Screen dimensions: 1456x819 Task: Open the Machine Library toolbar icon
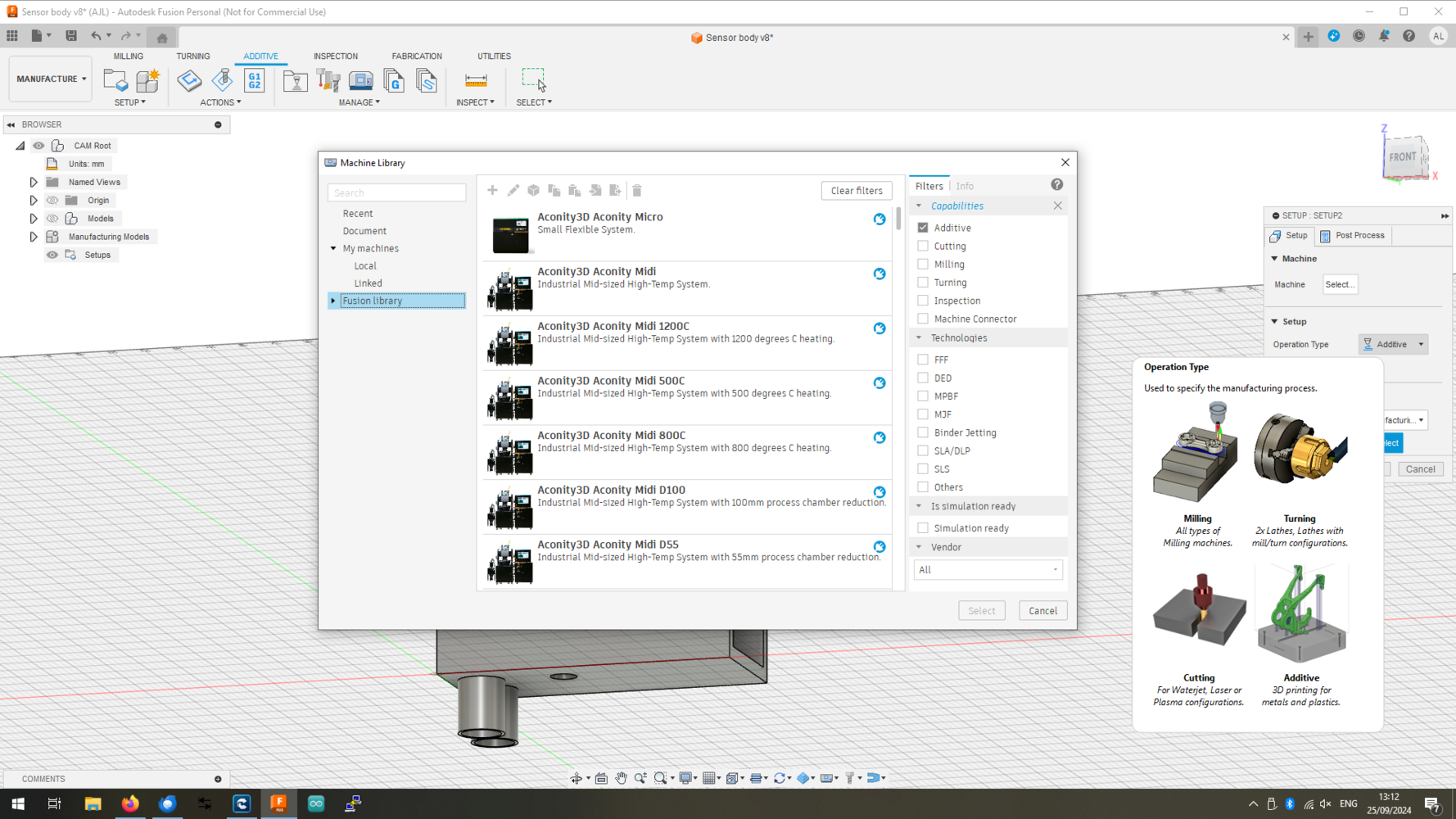click(360, 80)
